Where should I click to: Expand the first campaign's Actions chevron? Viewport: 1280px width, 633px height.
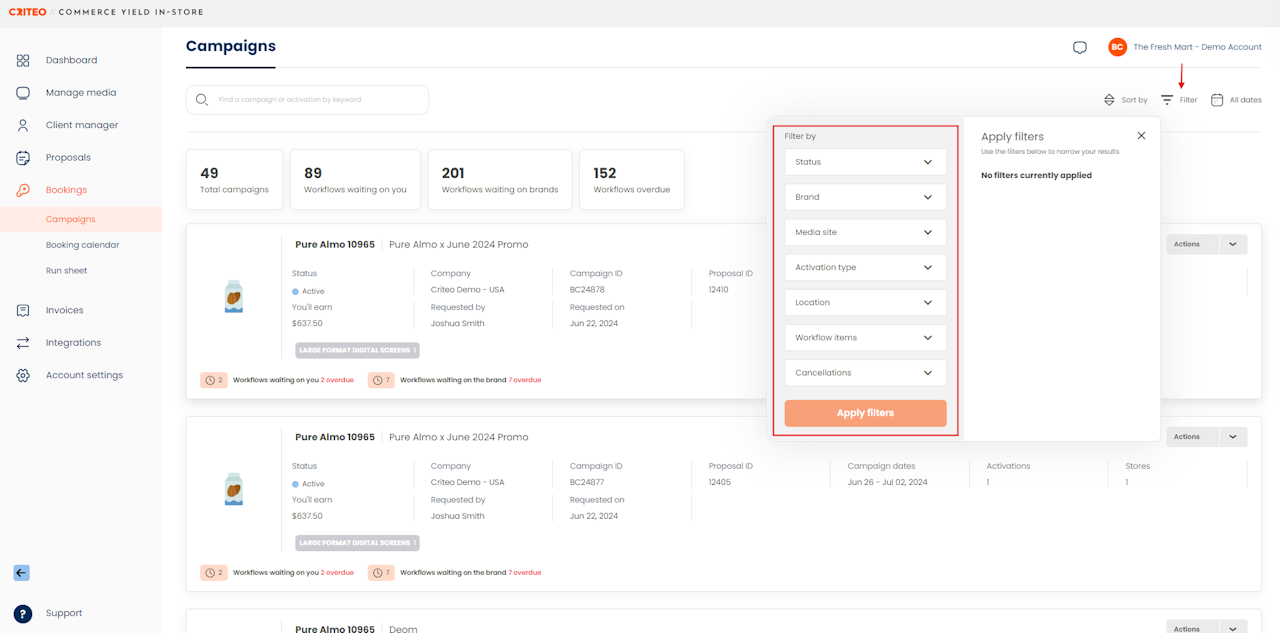coord(1232,244)
